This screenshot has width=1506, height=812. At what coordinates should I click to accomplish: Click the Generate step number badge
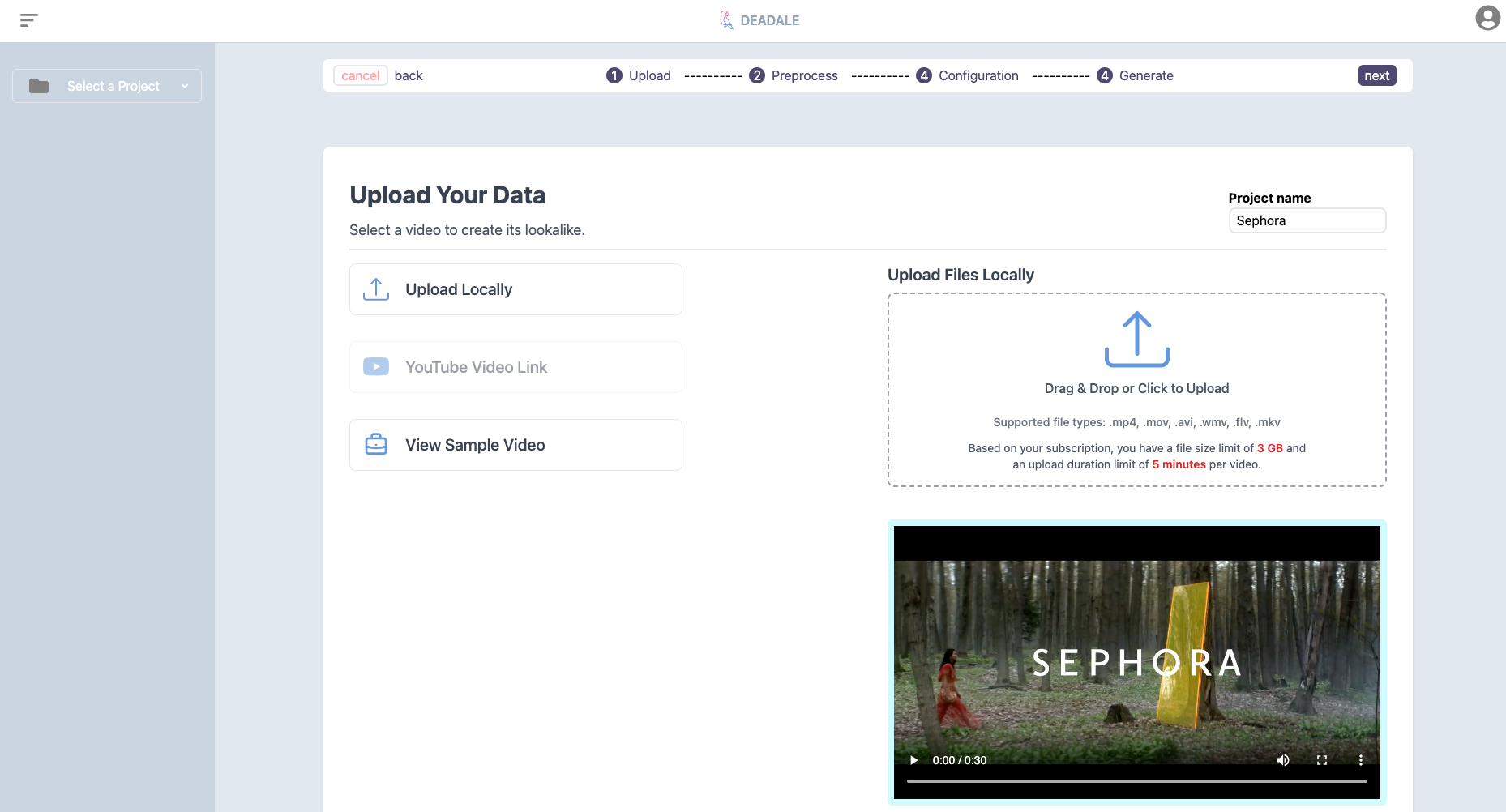(x=1105, y=75)
